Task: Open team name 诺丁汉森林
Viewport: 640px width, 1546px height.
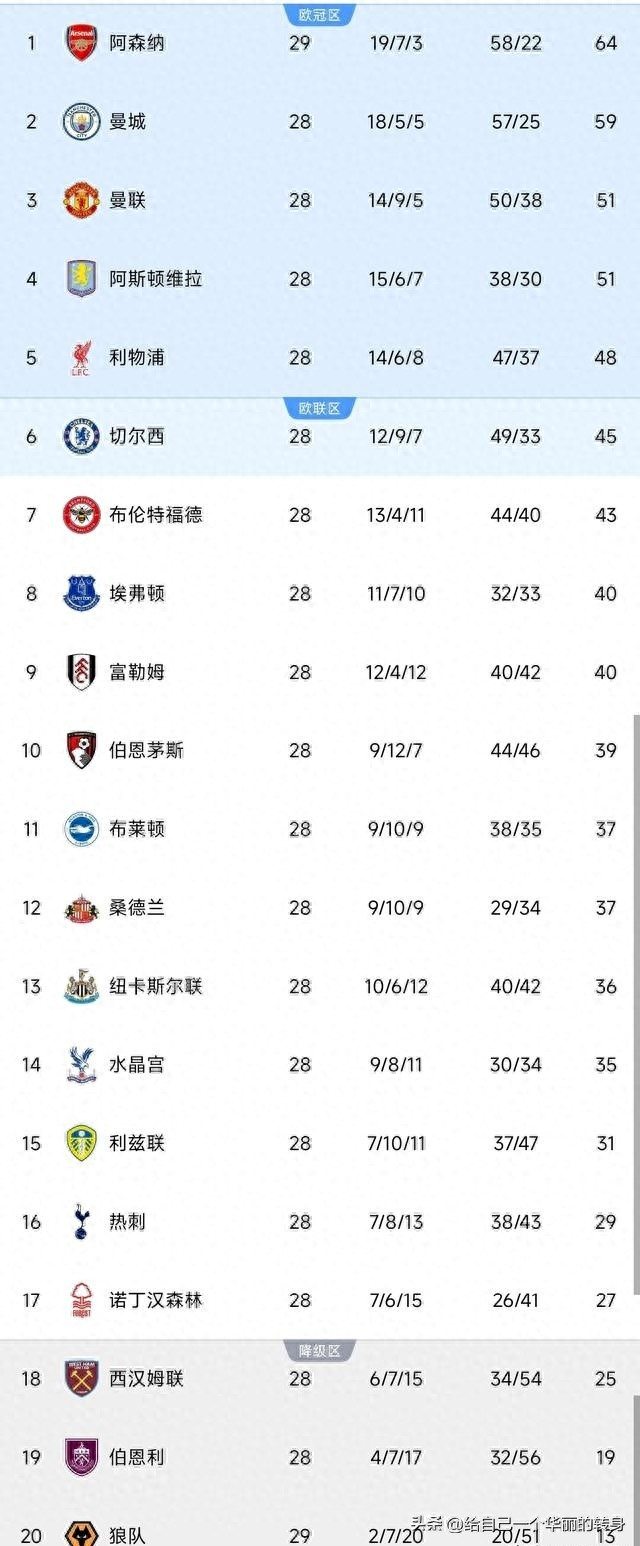Action: pyautogui.click(x=156, y=1300)
